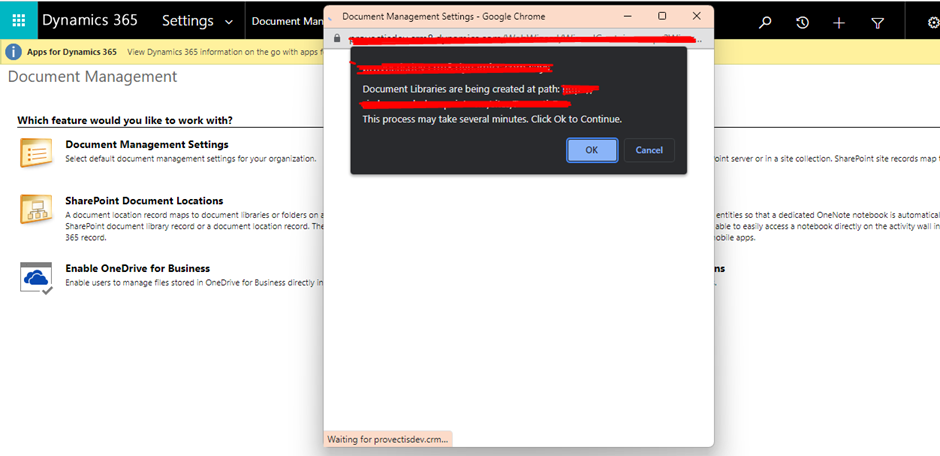940x456 pixels.
Task: Open Document Management Settings link
Action: (147, 144)
